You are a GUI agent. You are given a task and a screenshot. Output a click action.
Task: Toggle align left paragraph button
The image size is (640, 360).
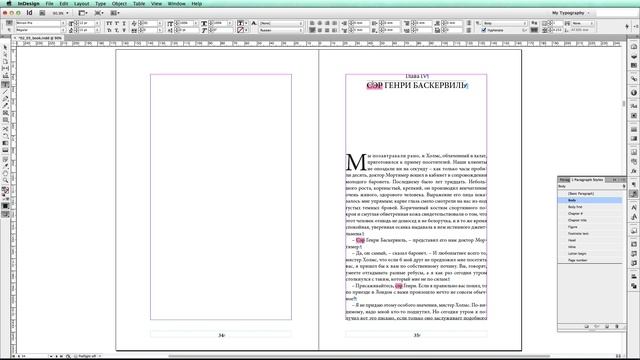tap(312, 24)
